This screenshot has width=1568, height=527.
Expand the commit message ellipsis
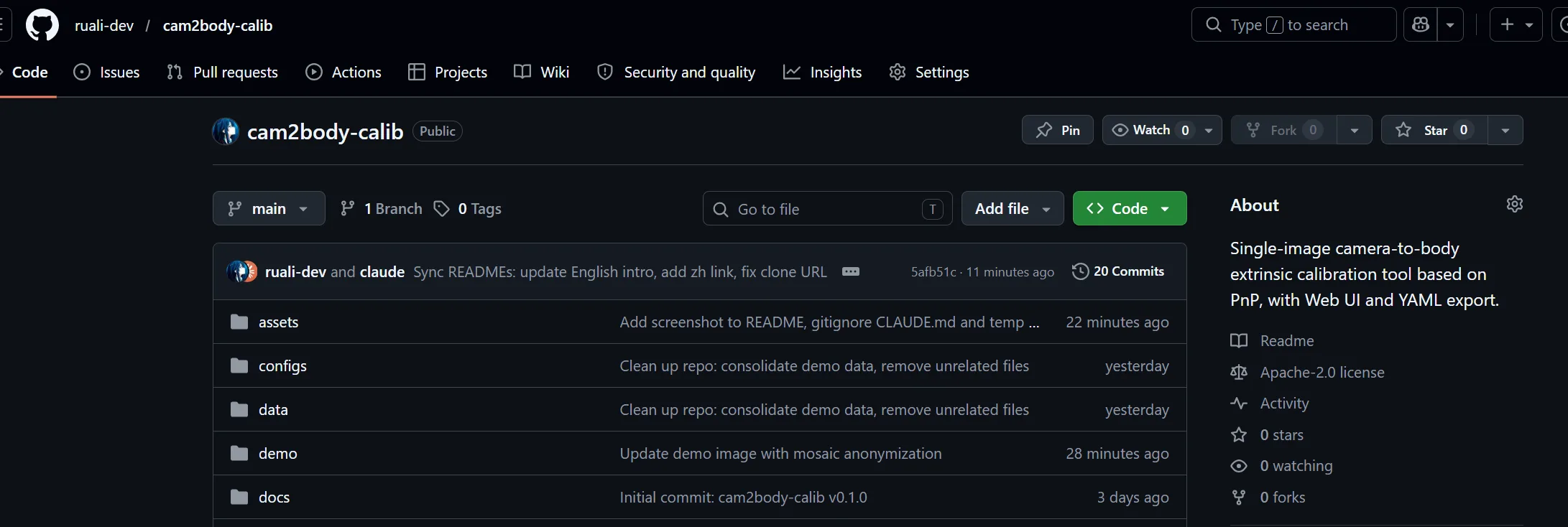click(851, 271)
